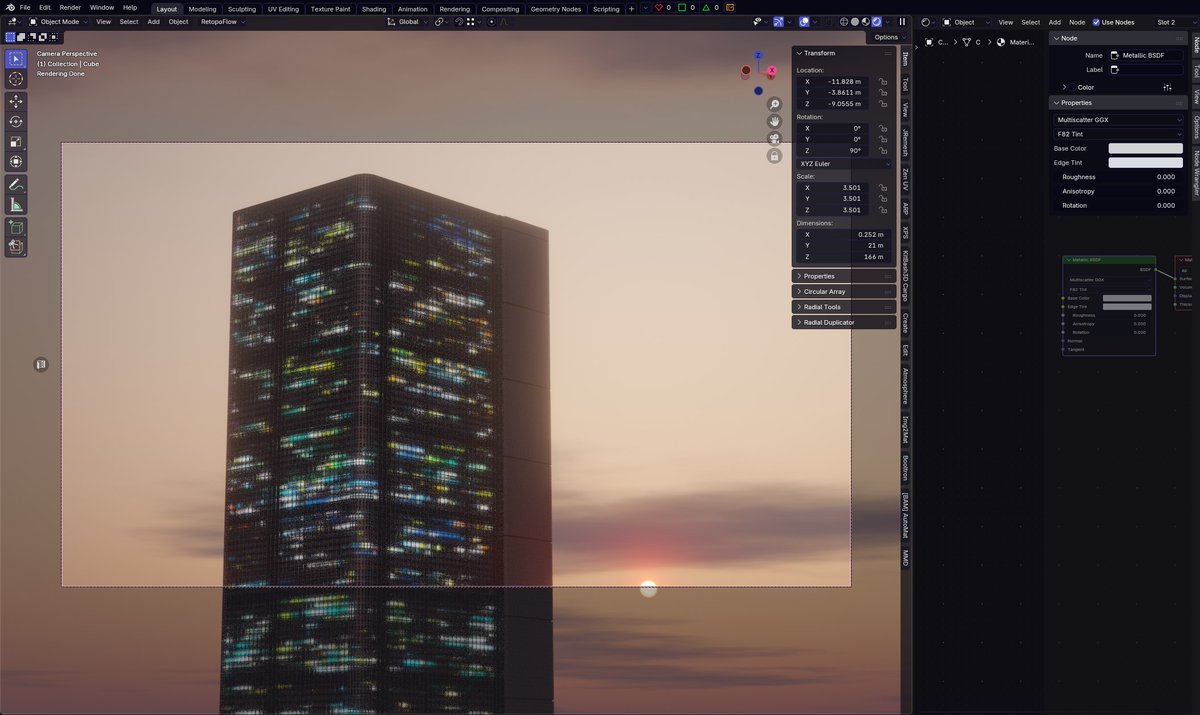
Task: Switch to wireframe viewport shading
Action: click(844, 21)
